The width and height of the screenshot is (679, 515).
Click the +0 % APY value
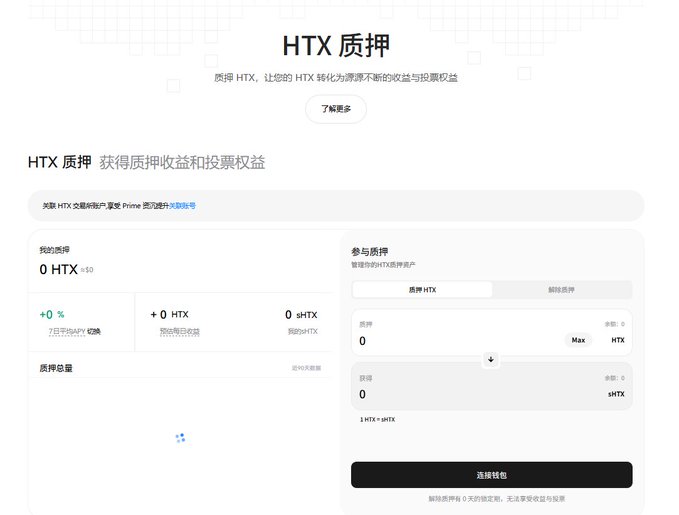52,314
